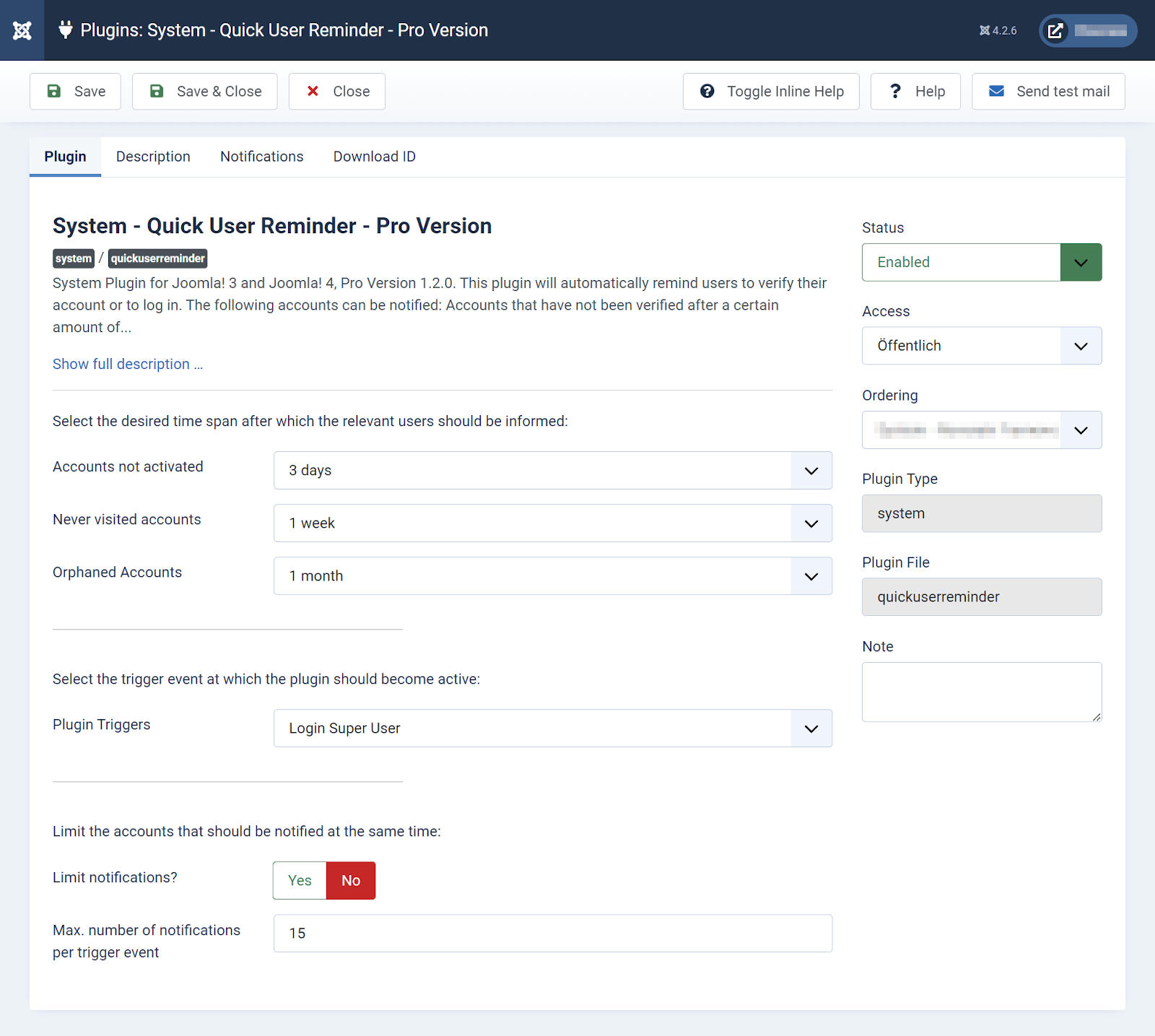Click the Joomla logo icon
This screenshot has height=1036, width=1155.
pos(22,30)
